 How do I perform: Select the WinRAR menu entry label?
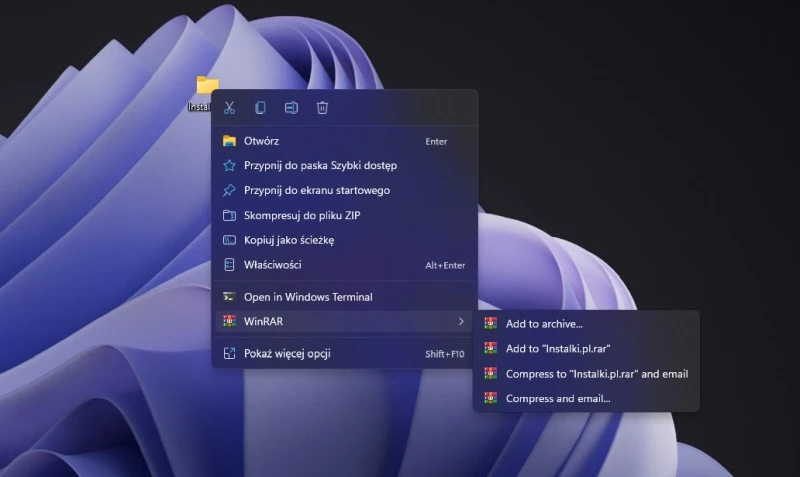[x=263, y=321]
